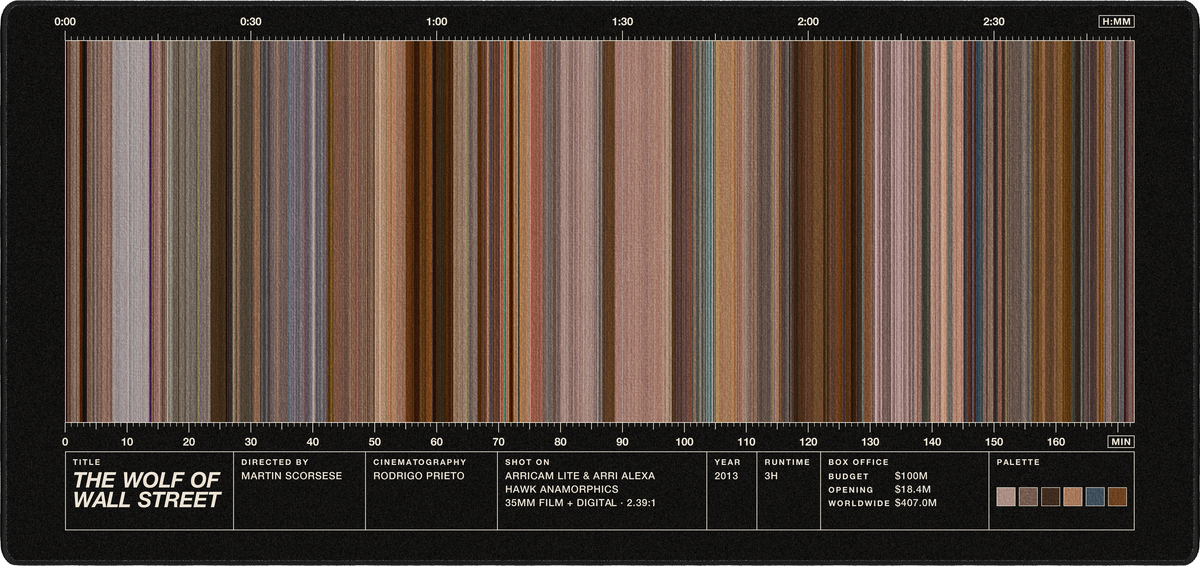This screenshot has width=1200, height=566.
Task: Click the 2013 year value
Action: (x=727, y=476)
